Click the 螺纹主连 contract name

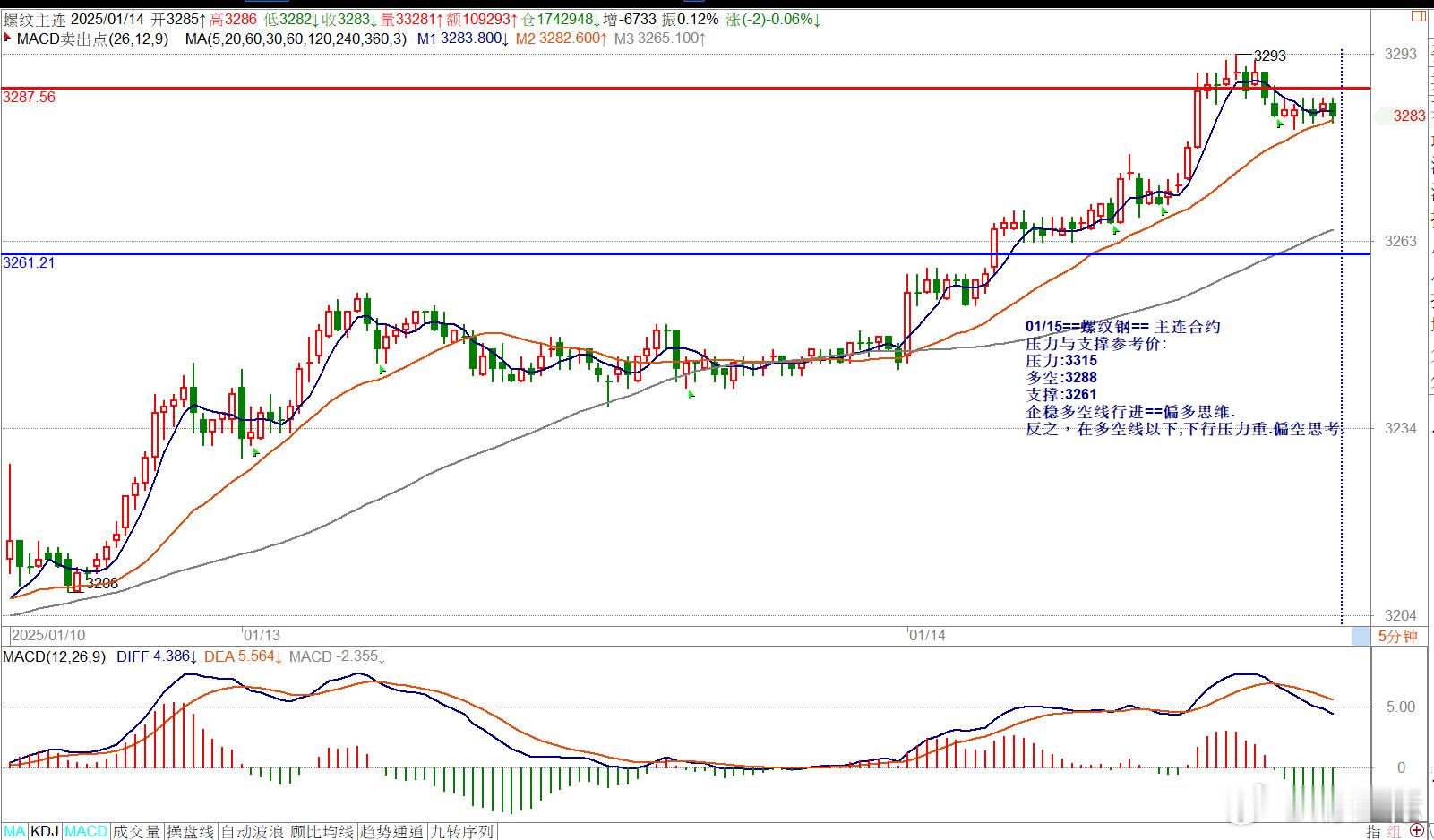pos(34,19)
